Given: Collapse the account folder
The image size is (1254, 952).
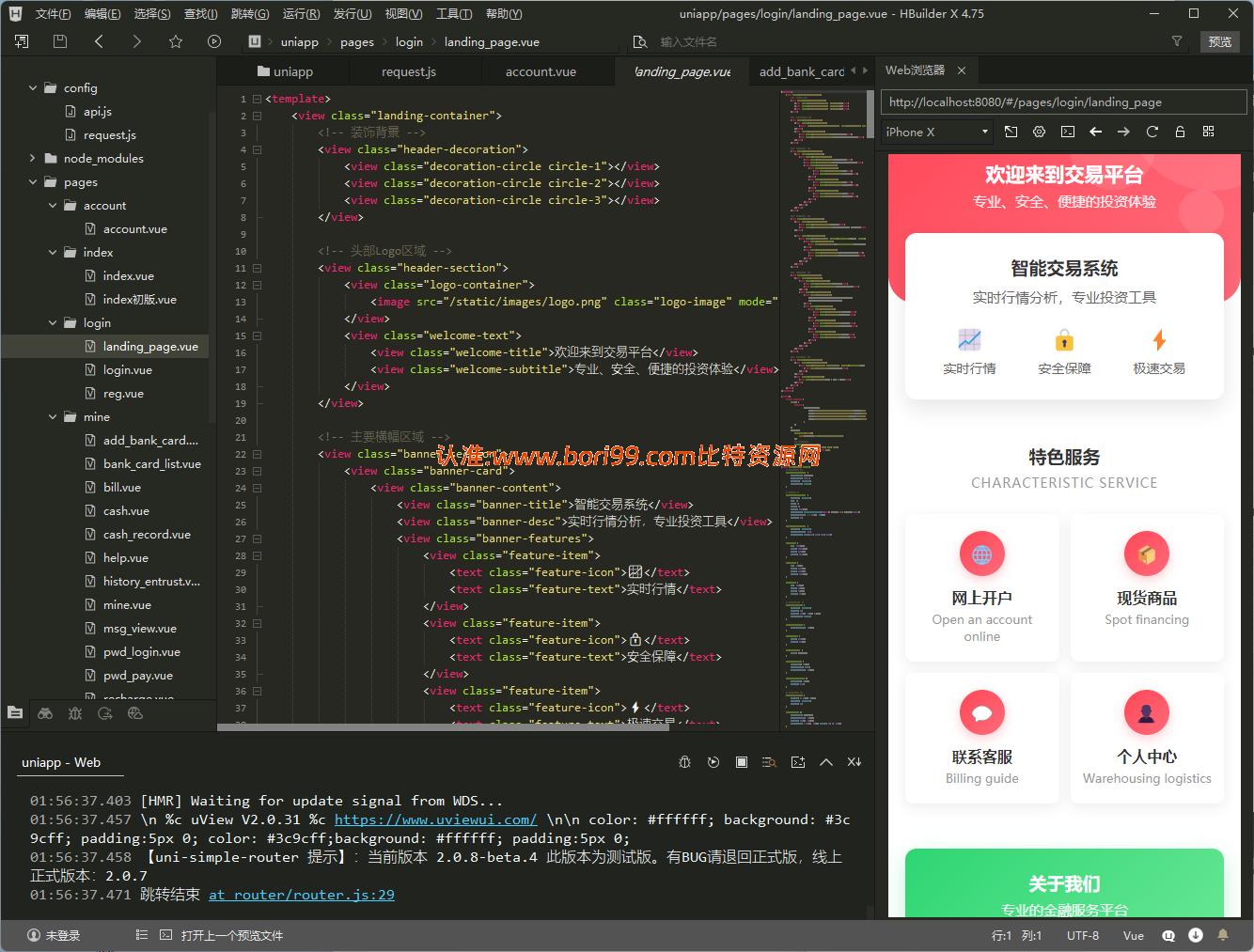Looking at the screenshot, I should coord(53,205).
